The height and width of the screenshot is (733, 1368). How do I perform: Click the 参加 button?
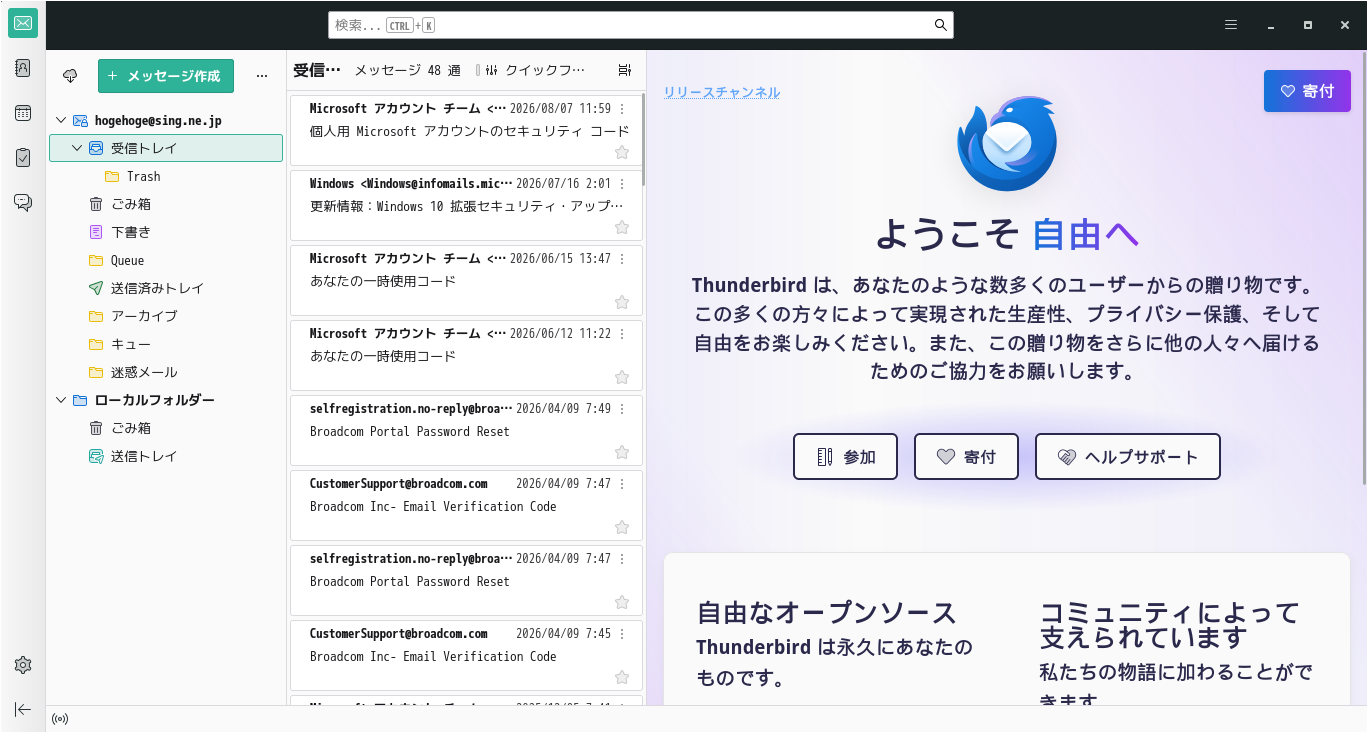(x=845, y=457)
